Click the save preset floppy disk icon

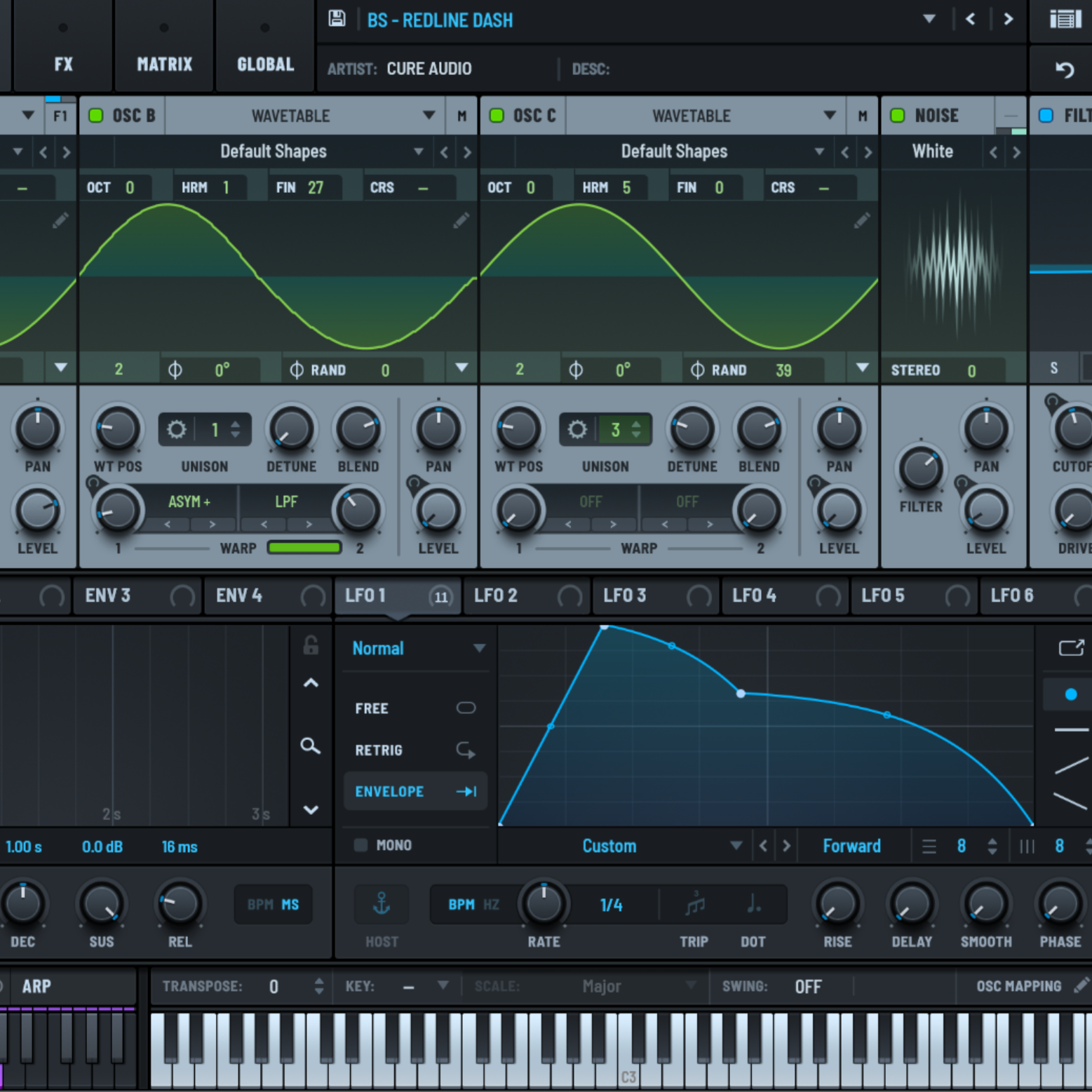[337, 19]
